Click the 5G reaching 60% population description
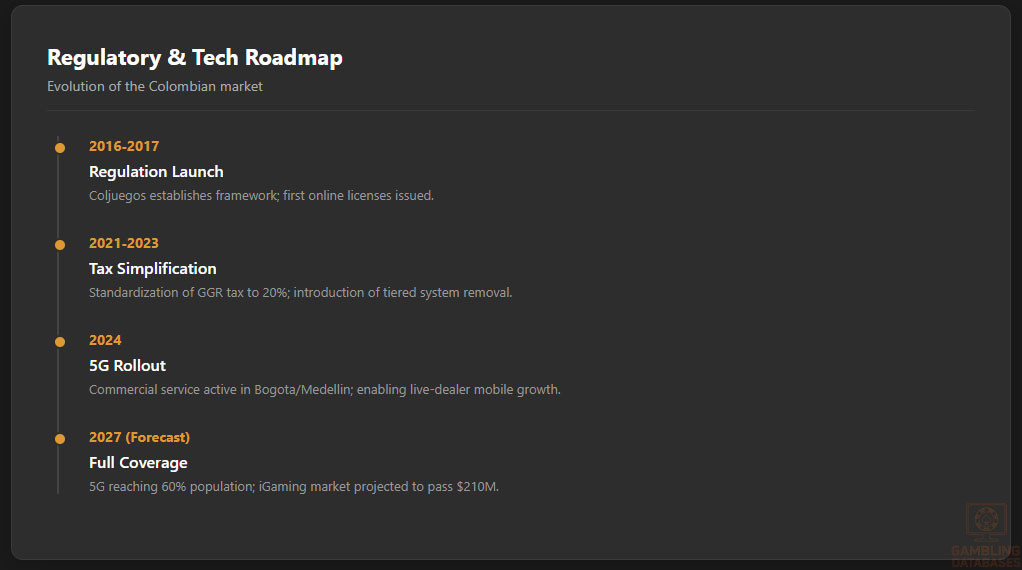This screenshot has width=1022, height=570. 293,487
